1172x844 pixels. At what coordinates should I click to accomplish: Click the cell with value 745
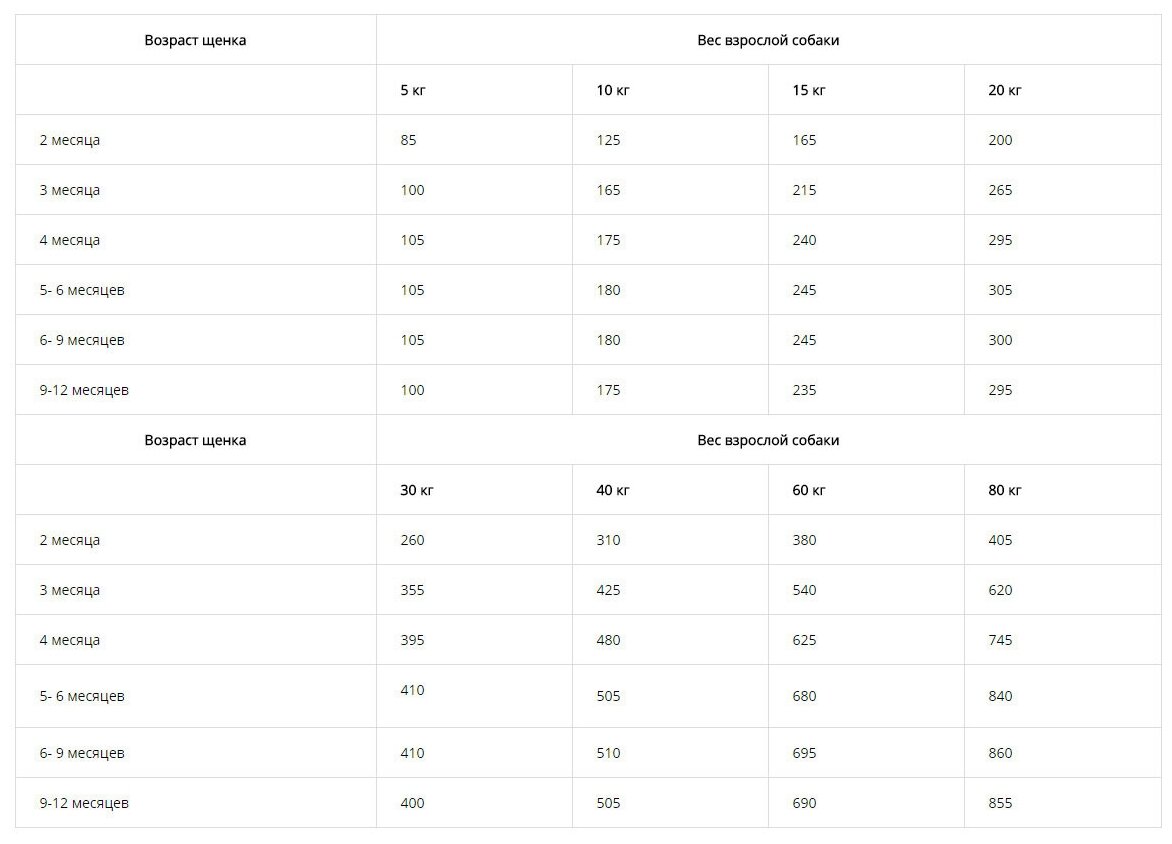coord(1000,641)
